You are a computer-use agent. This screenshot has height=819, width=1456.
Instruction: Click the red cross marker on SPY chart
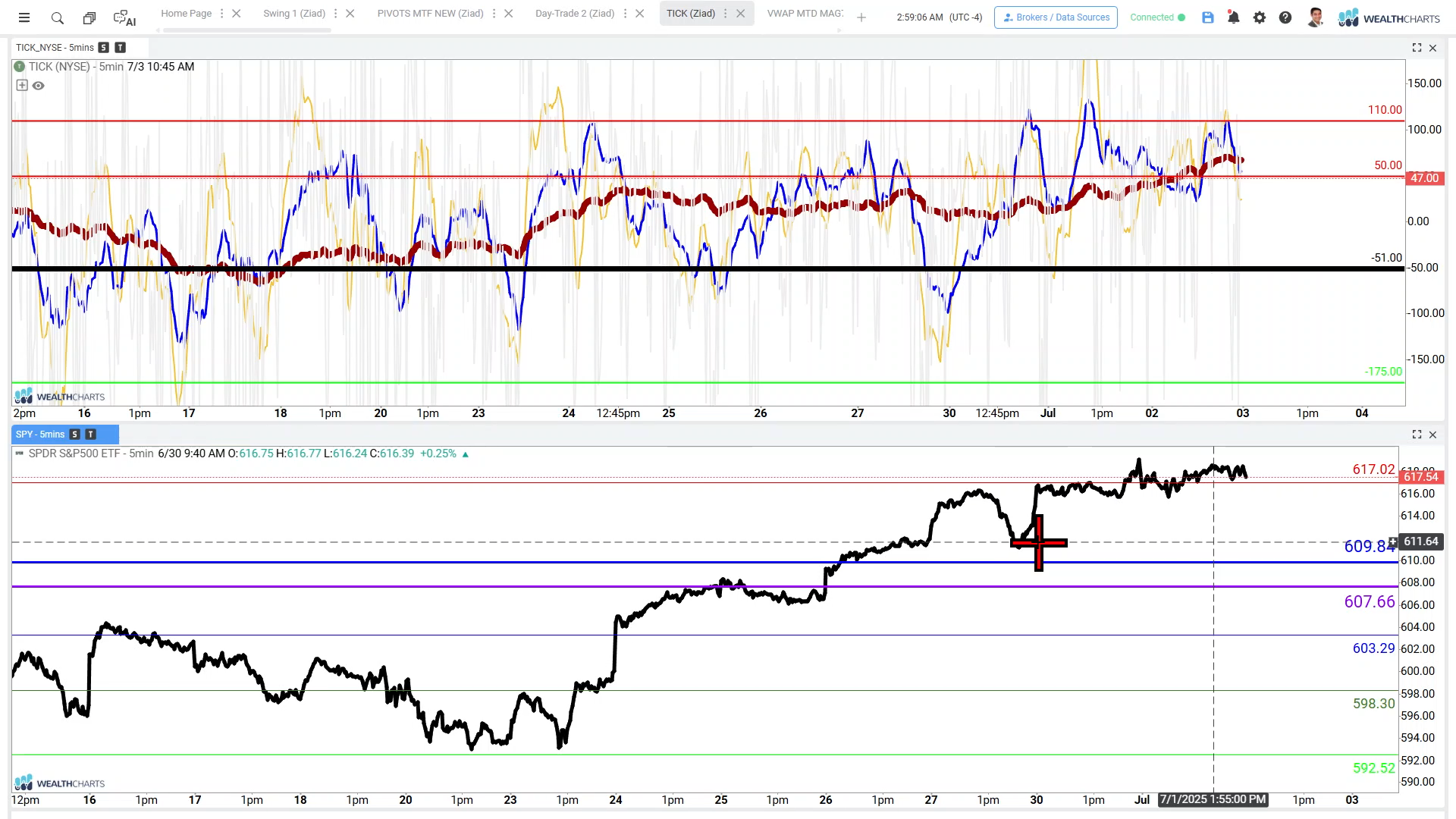(x=1038, y=543)
